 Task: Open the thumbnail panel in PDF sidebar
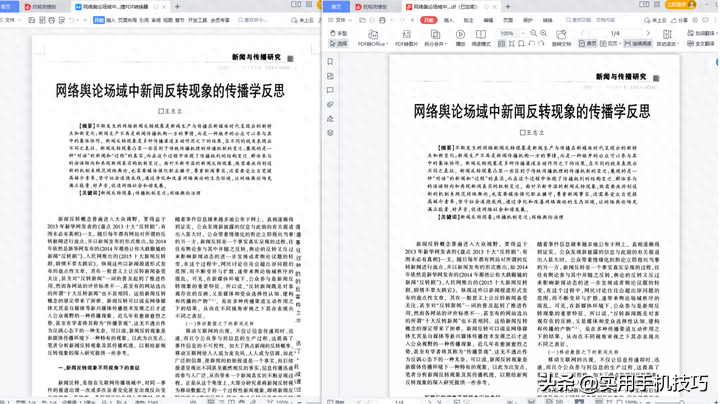[x=330, y=76]
